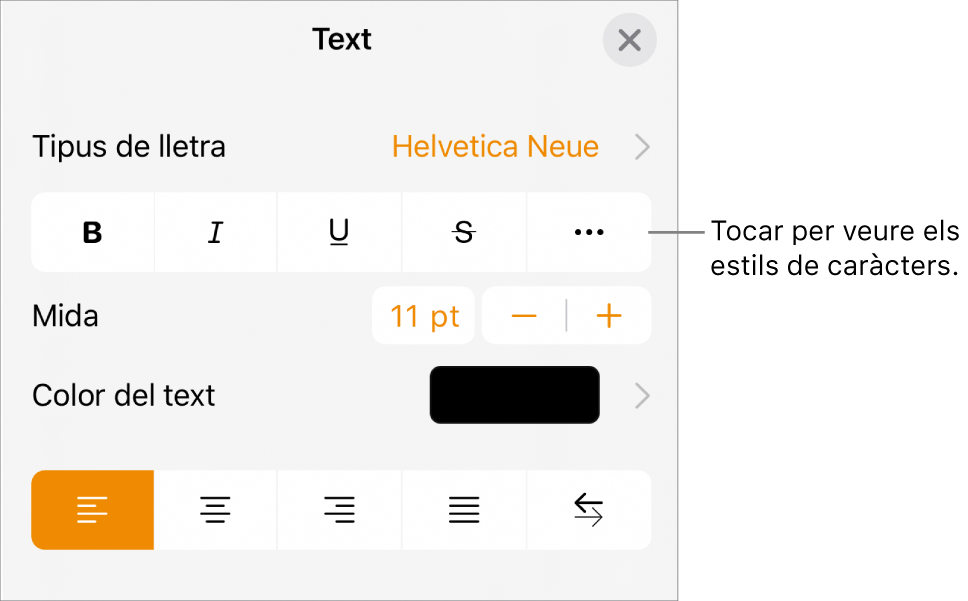Apply justified alignment to the text
The image size is (968, 601).
coord(463,510)
